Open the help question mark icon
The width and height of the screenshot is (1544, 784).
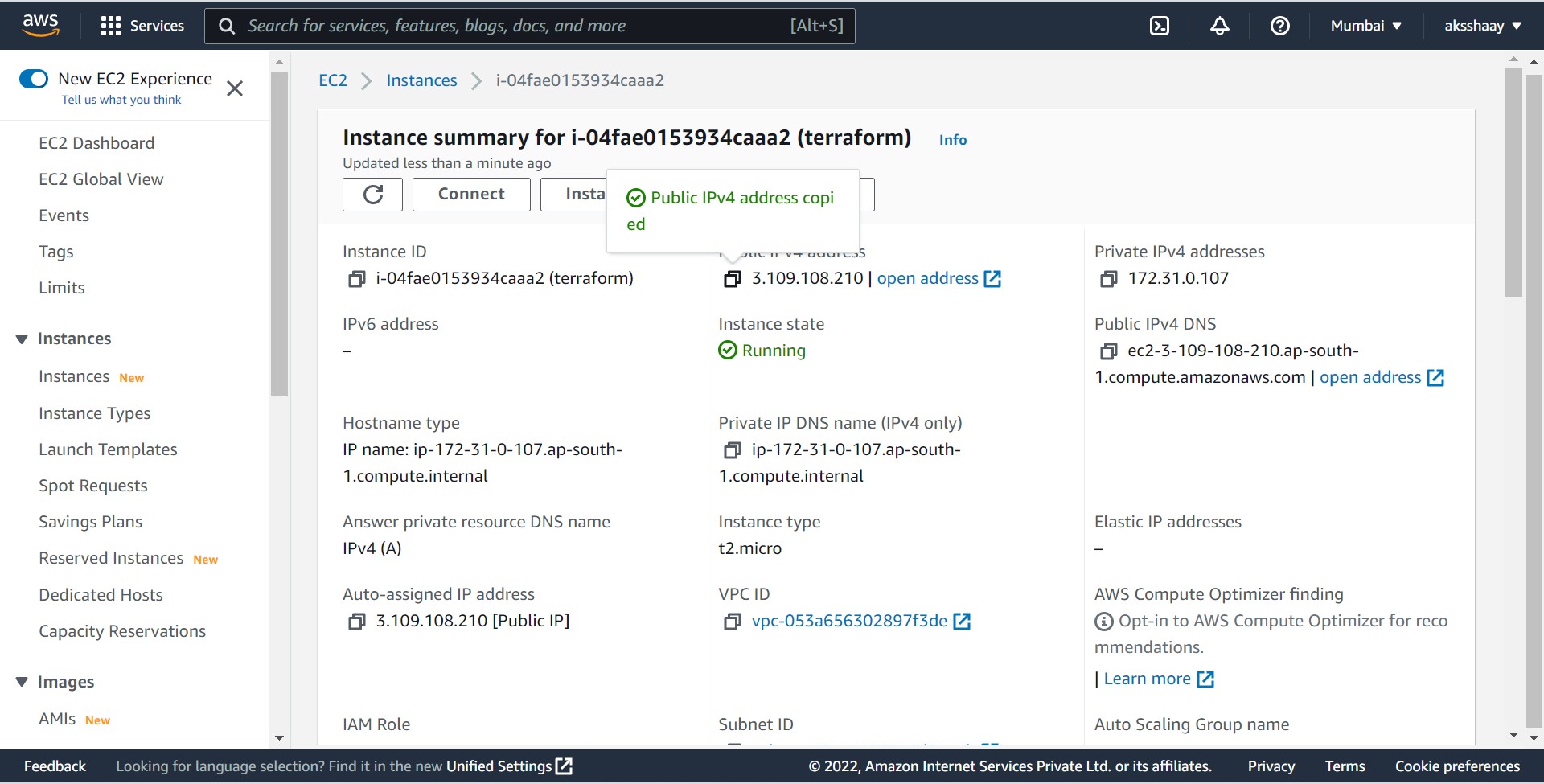(x=1279, y=26)
